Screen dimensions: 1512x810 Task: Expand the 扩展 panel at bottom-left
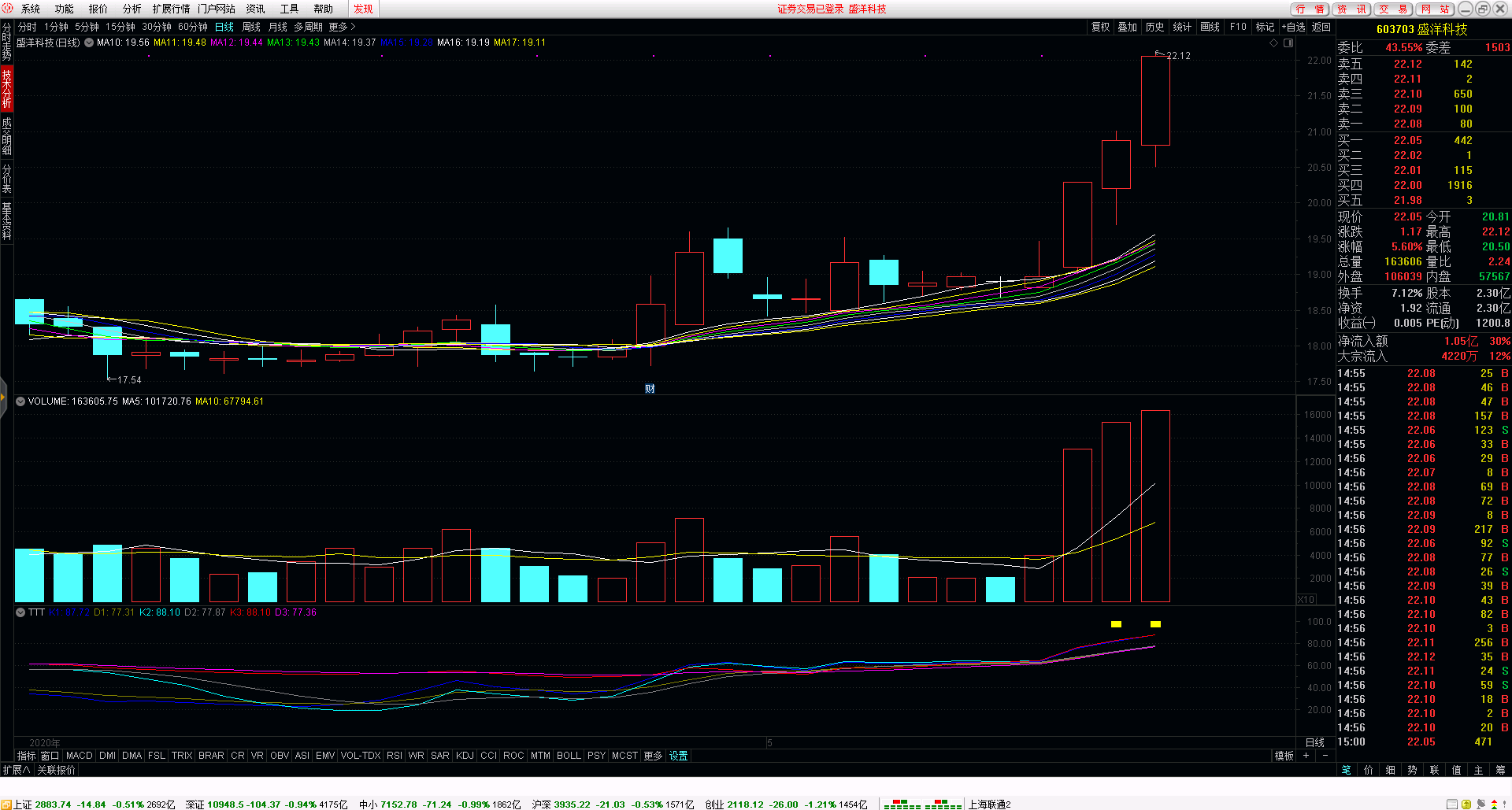(x=17, y=770)
